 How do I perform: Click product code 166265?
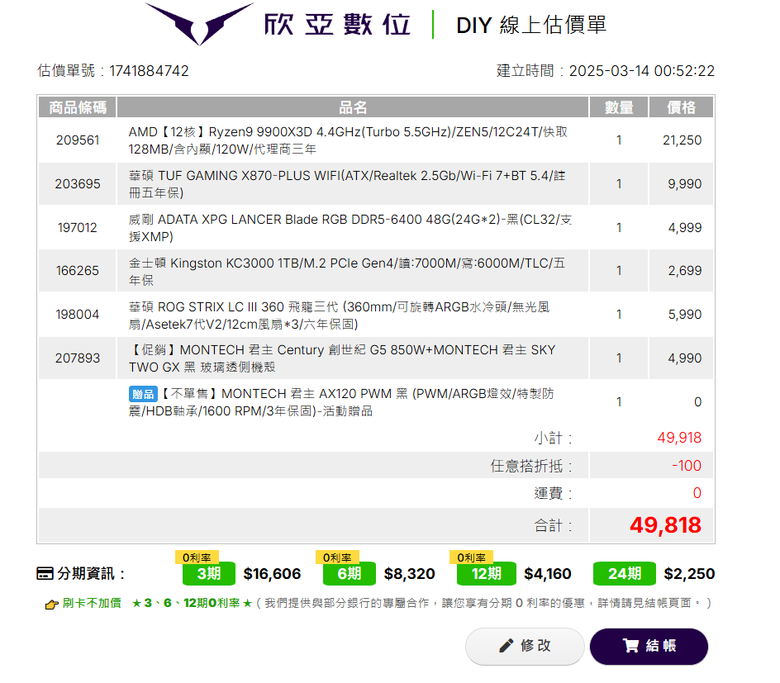click(78, 271)
